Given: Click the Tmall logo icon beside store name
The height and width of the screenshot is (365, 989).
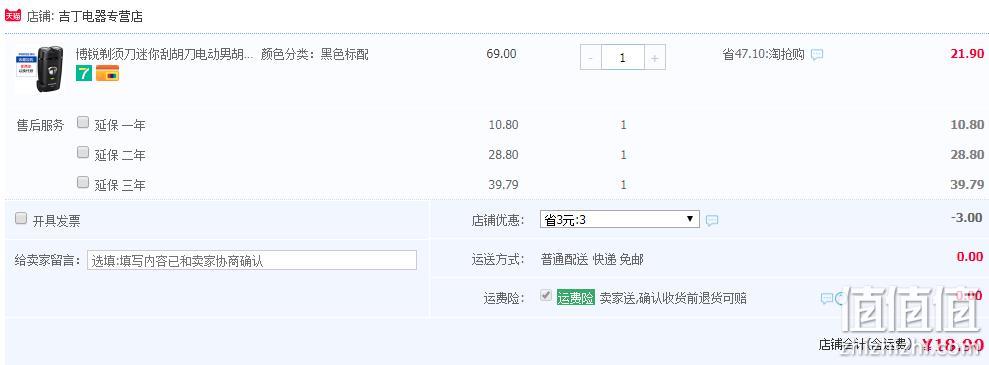Looking at the screenshot, I should (x=13, y=15).
